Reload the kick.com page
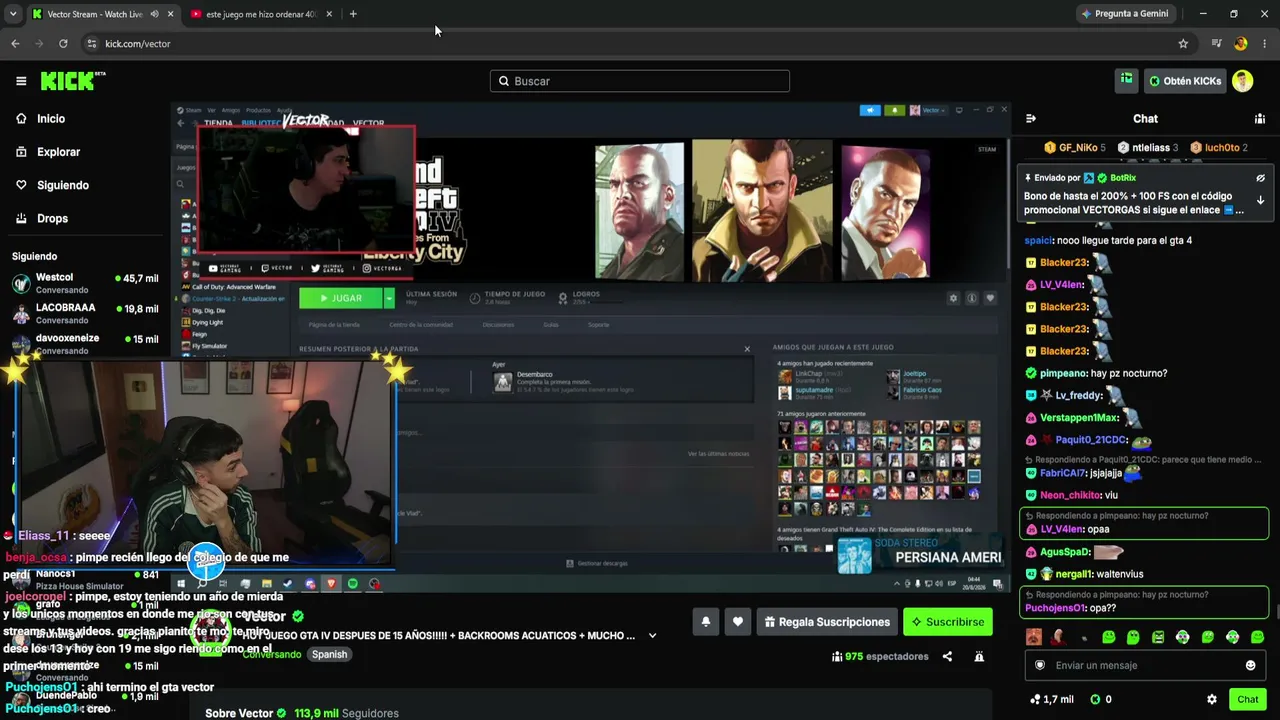Screen dimensions: 1280x720 [x=63, y=44]
